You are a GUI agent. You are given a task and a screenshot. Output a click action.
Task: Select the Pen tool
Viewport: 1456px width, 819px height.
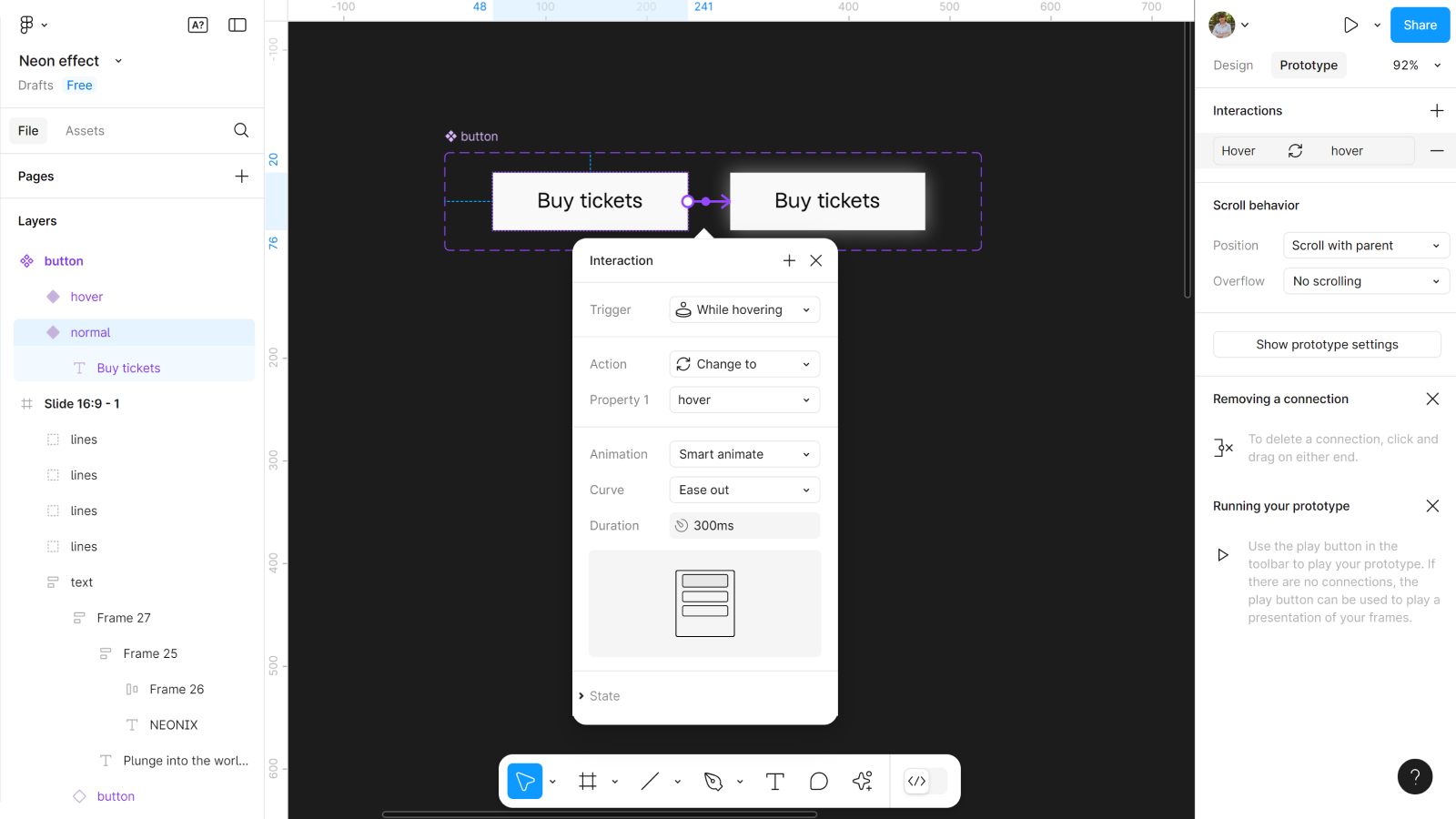pos(713,781)
